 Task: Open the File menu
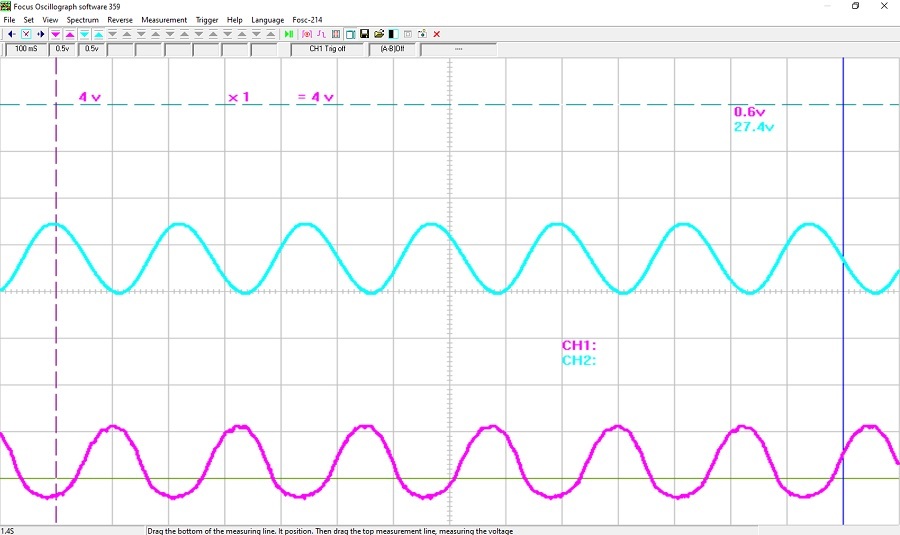(9, 20)
